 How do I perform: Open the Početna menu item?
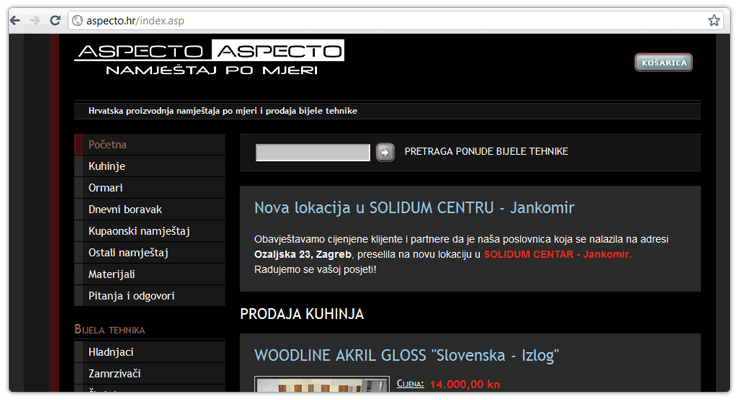click(x=150, y=144)
